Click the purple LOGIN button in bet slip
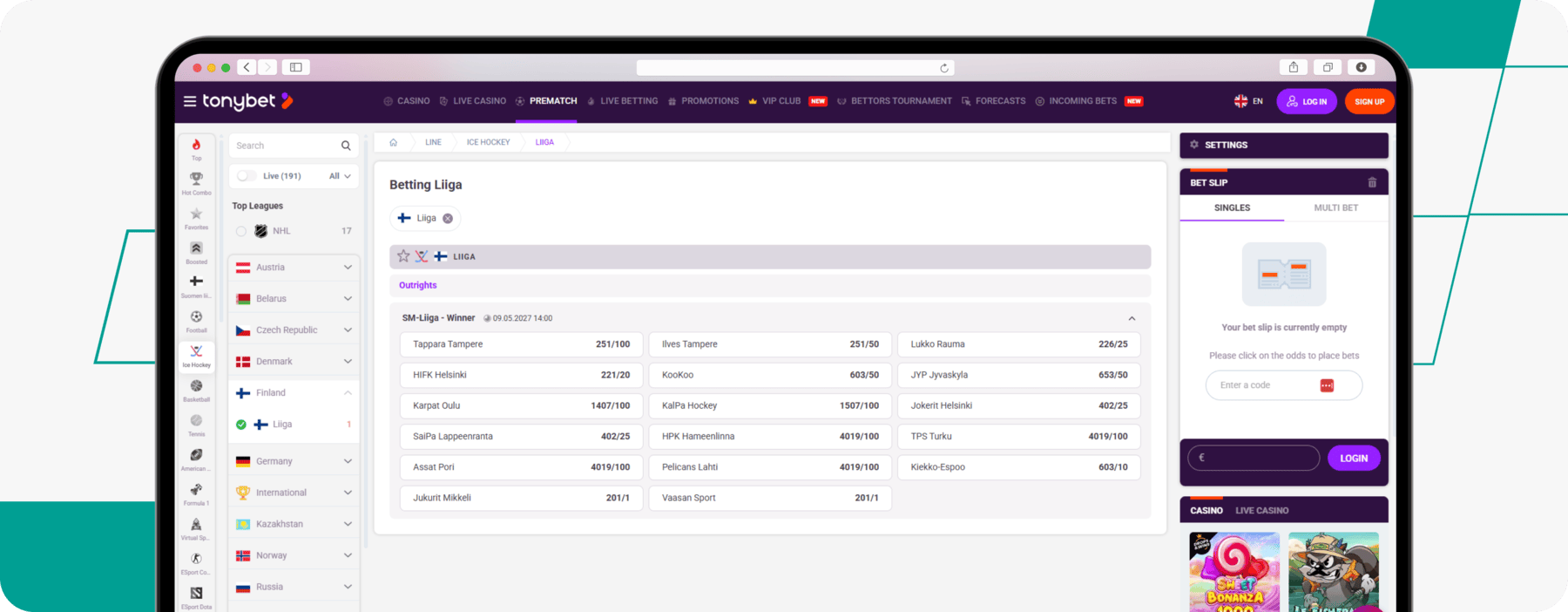Screen dimensions: 1568x612 1354,459
